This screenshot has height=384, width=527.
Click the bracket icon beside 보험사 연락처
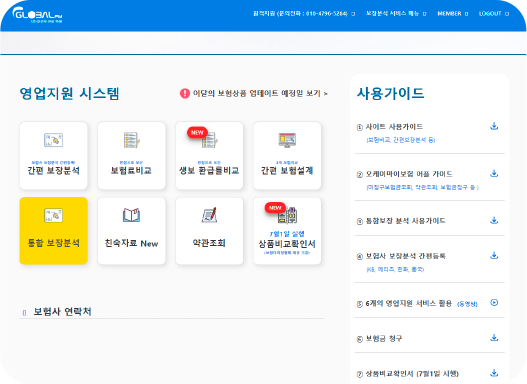click(x=24, y=313)
